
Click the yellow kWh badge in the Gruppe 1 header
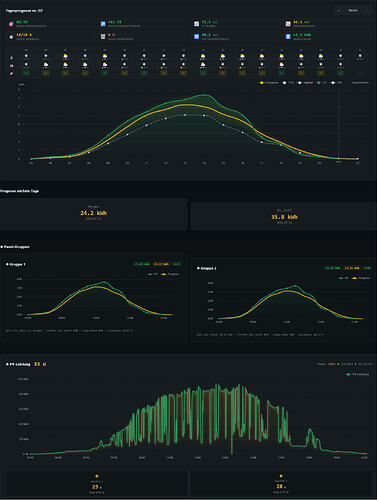tap(161, 264)
